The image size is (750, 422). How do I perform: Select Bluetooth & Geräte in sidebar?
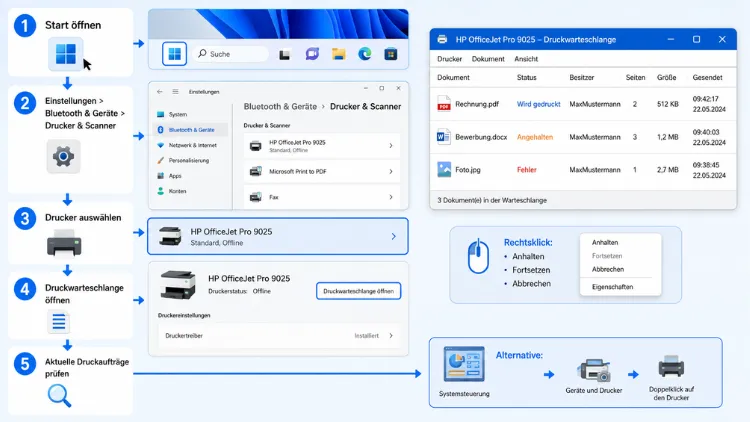[x=190, y=130]
